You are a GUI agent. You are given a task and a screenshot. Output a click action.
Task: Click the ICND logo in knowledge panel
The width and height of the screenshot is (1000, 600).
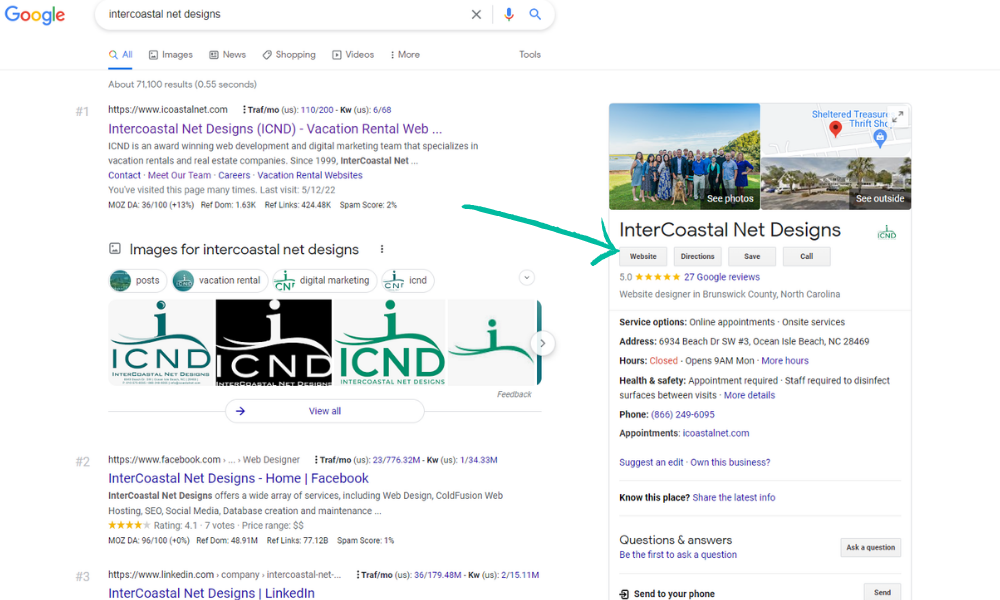886,232
